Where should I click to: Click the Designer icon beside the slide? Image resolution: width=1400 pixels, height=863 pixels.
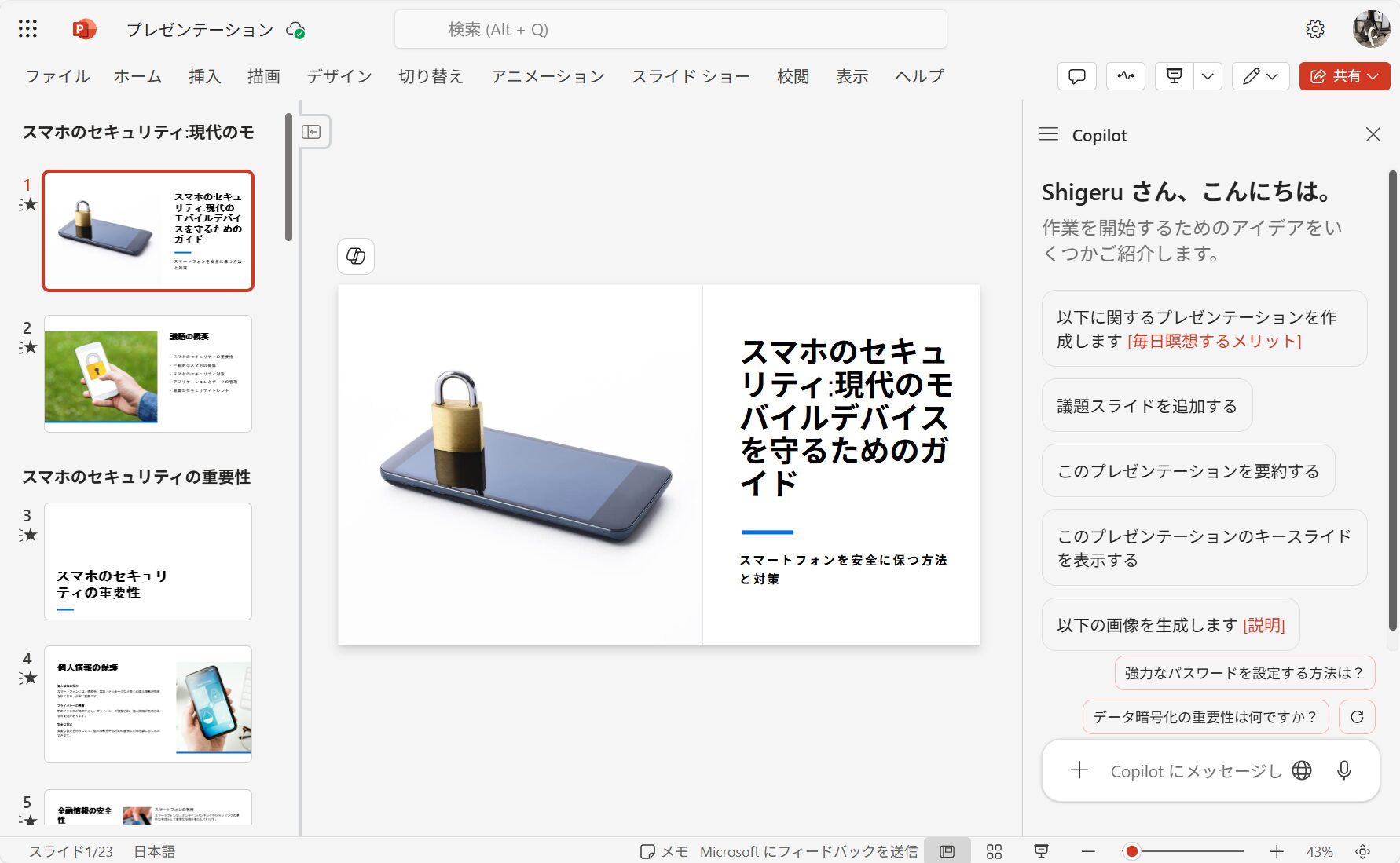(355, 256)
